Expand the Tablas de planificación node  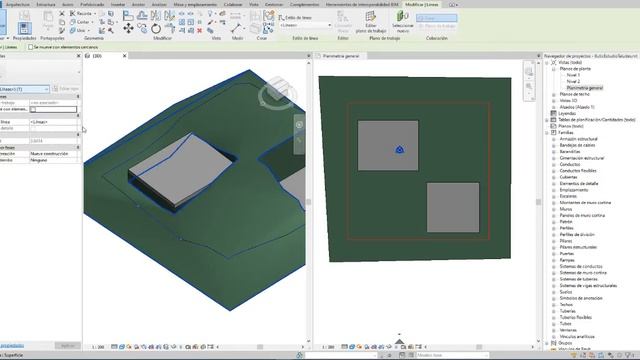(x=547, y=120)
